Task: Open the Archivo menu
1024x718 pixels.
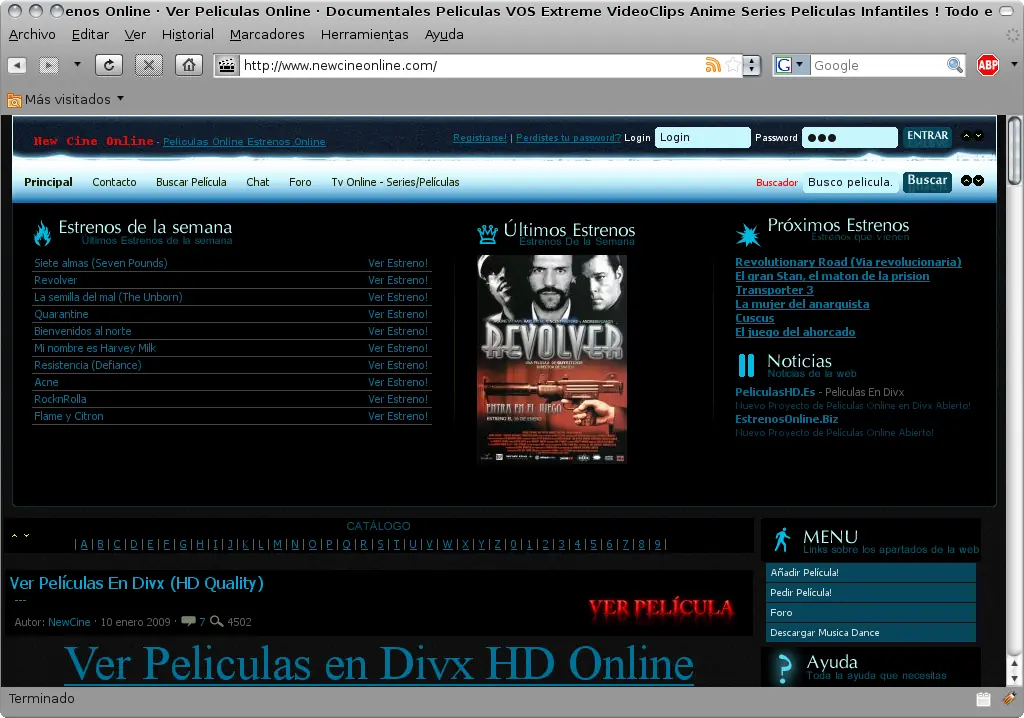Action: [x=32, y=35]
